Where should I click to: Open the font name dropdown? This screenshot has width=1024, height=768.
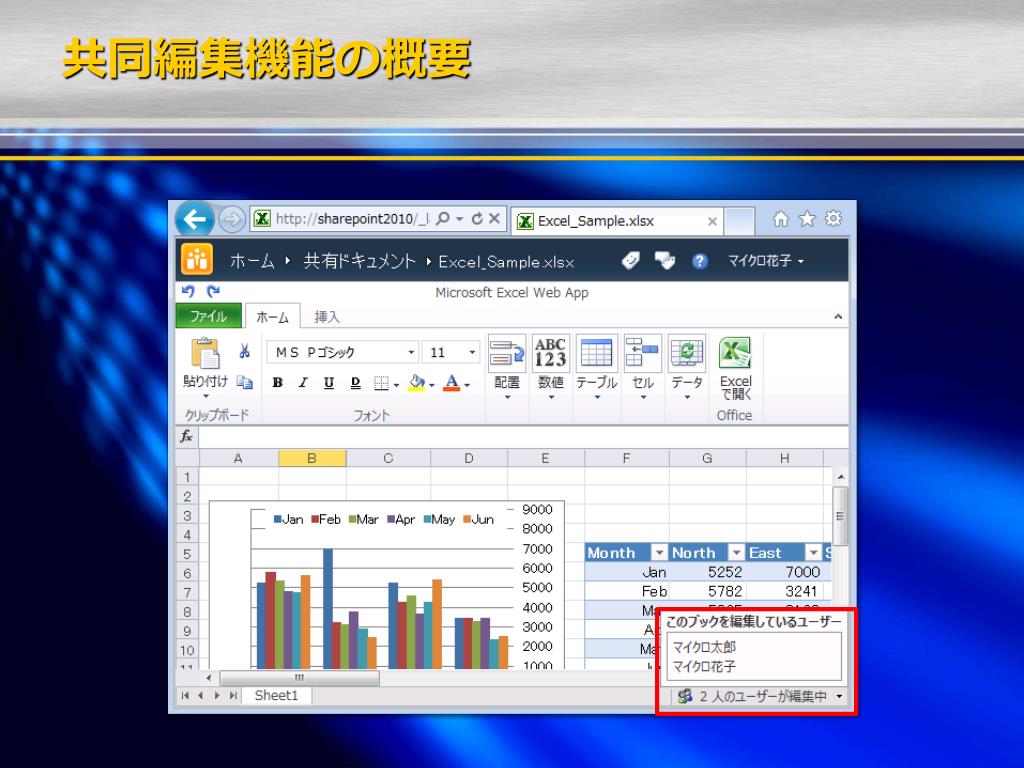coord(411,353)
